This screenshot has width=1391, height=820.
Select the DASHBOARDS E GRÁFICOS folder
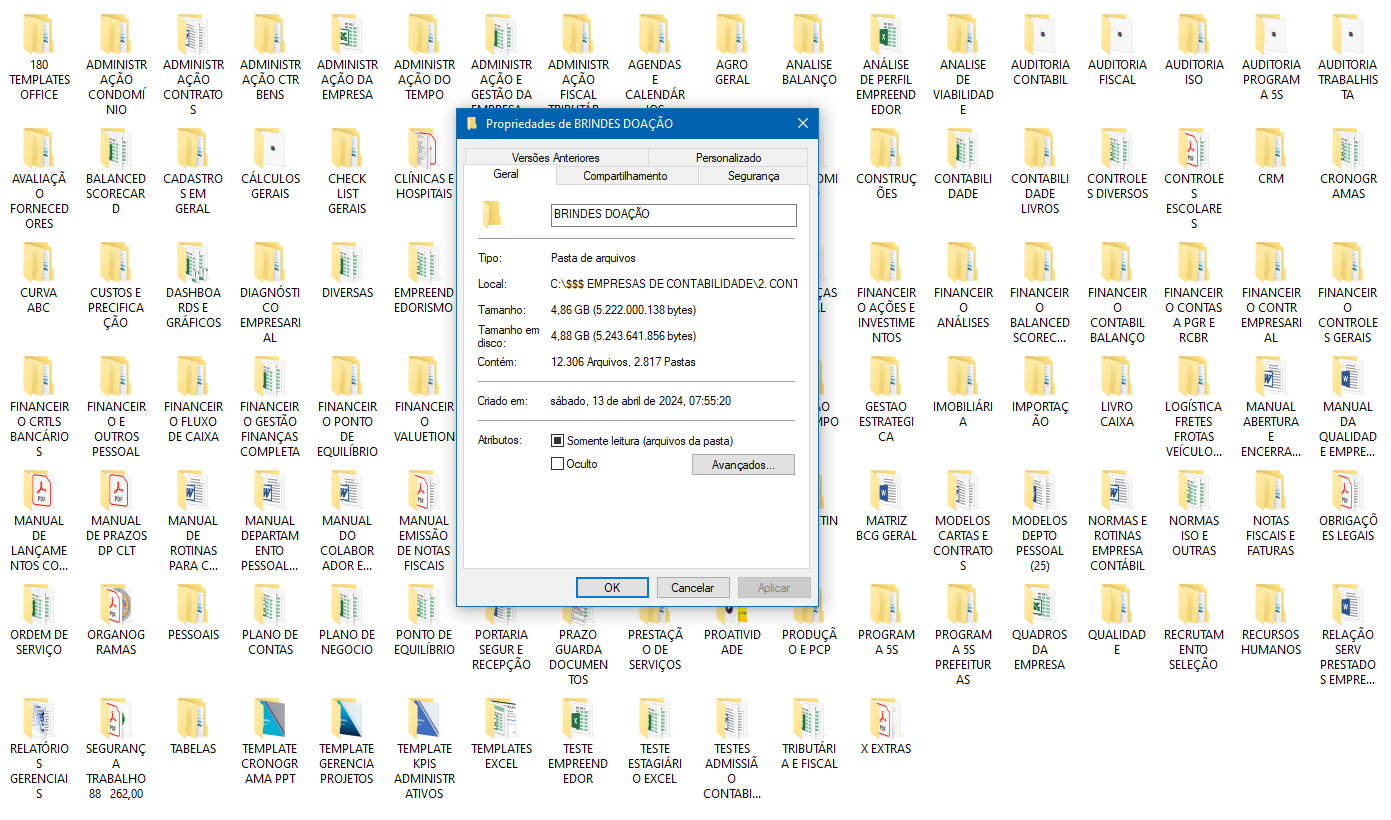[x=193, y=263]
